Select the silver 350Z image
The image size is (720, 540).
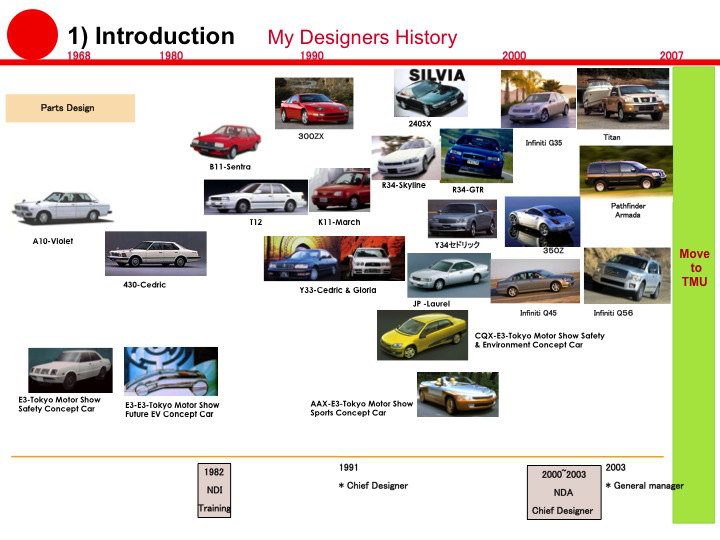[x=542, y=222]
